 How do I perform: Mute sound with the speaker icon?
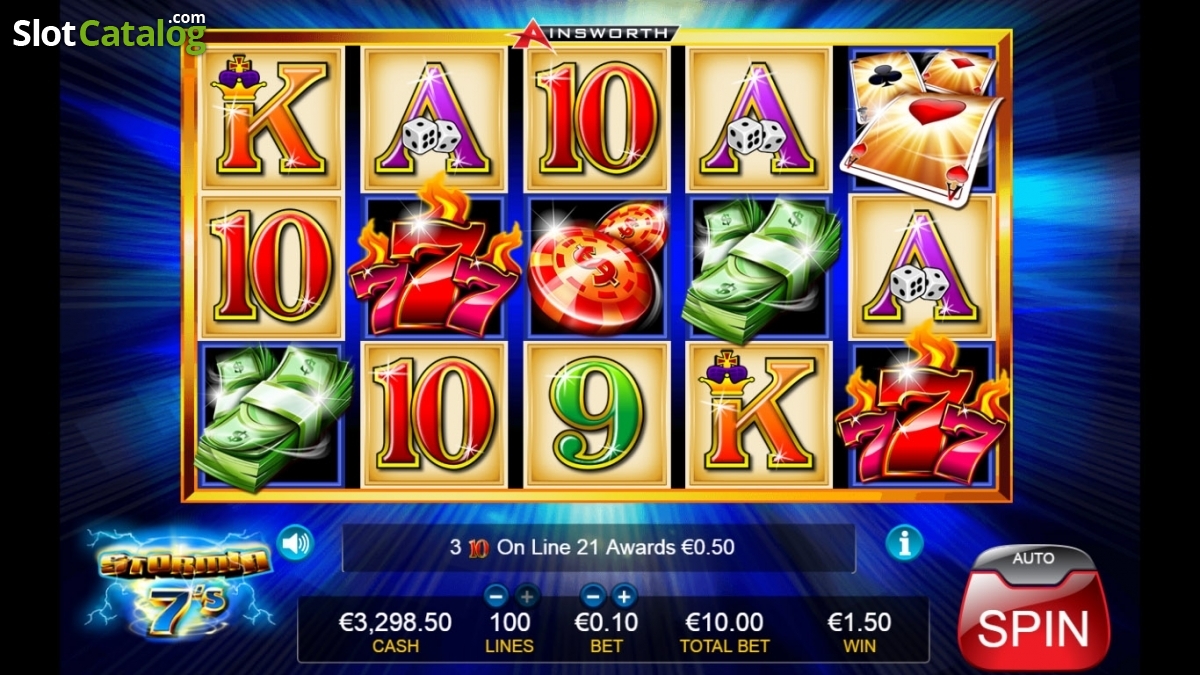click(295, 543)
